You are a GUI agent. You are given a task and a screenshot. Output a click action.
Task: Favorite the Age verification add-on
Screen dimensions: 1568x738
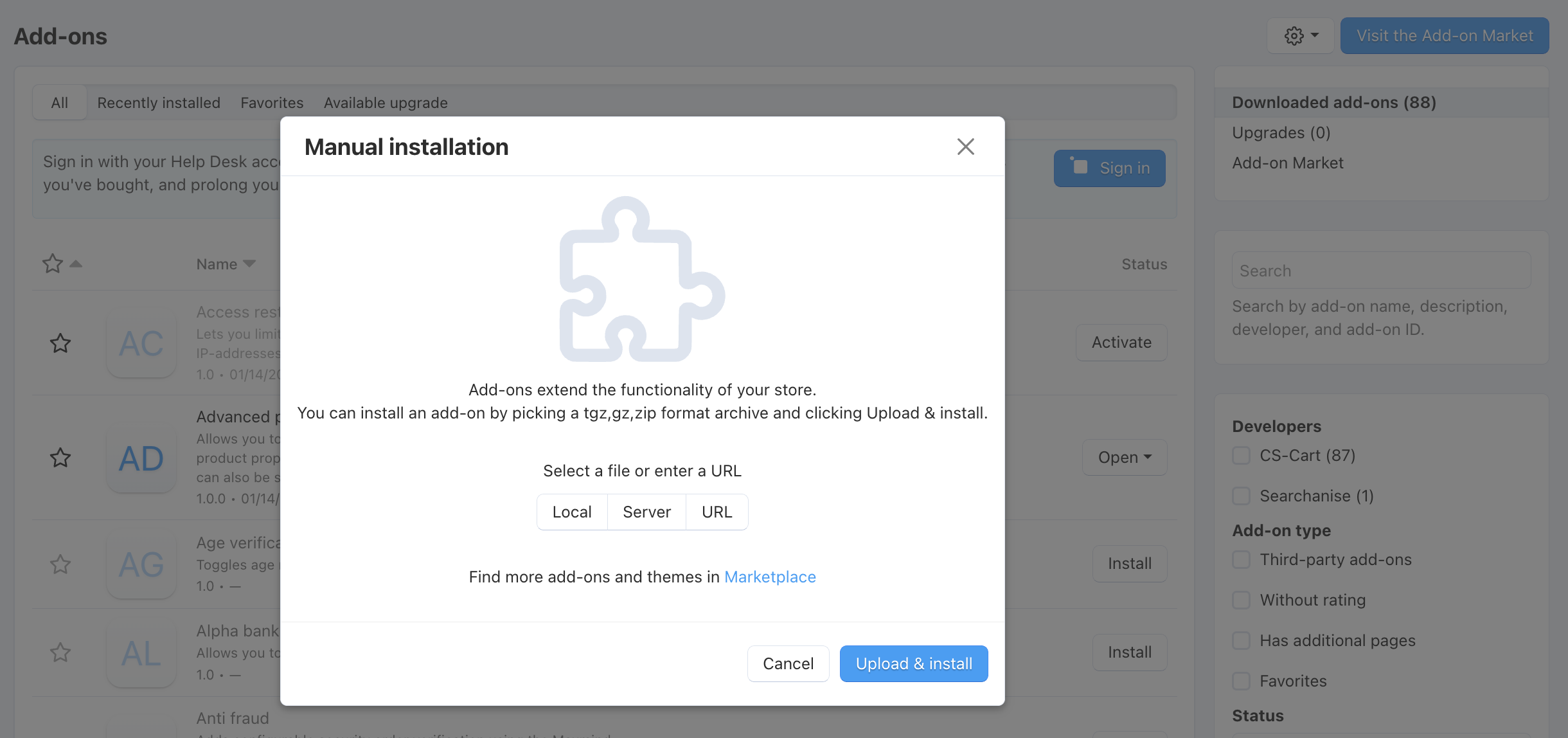point(60,564)
